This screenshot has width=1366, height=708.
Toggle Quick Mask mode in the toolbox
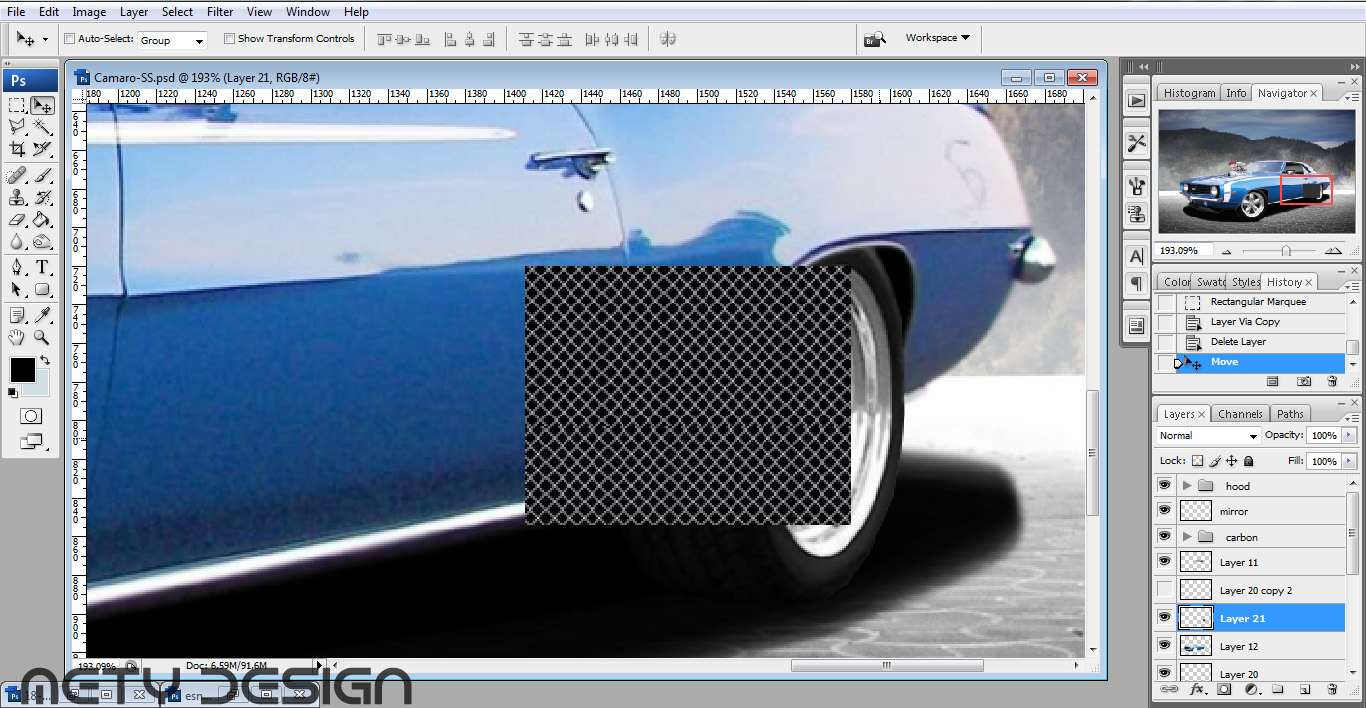point(31,416)
